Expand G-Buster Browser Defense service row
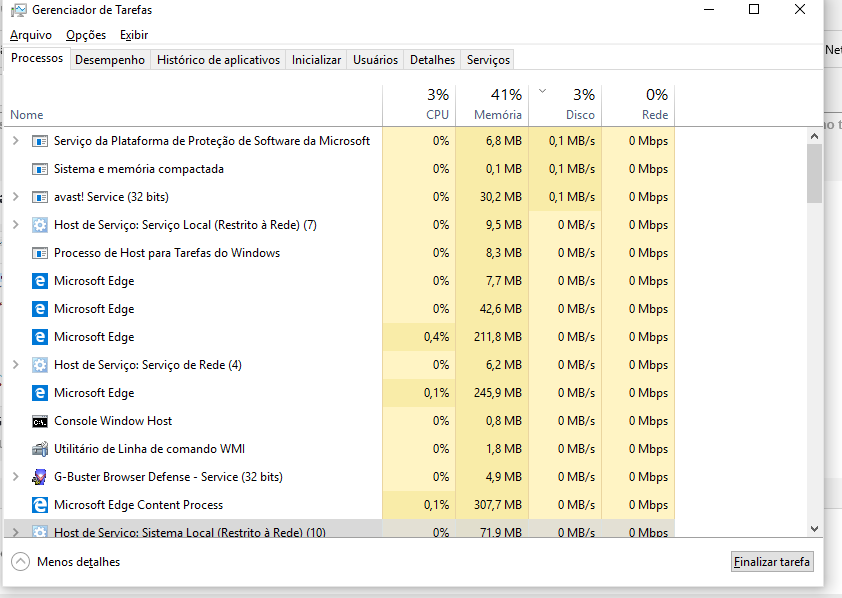Screen dimensions: 842x598 (16, 476)
